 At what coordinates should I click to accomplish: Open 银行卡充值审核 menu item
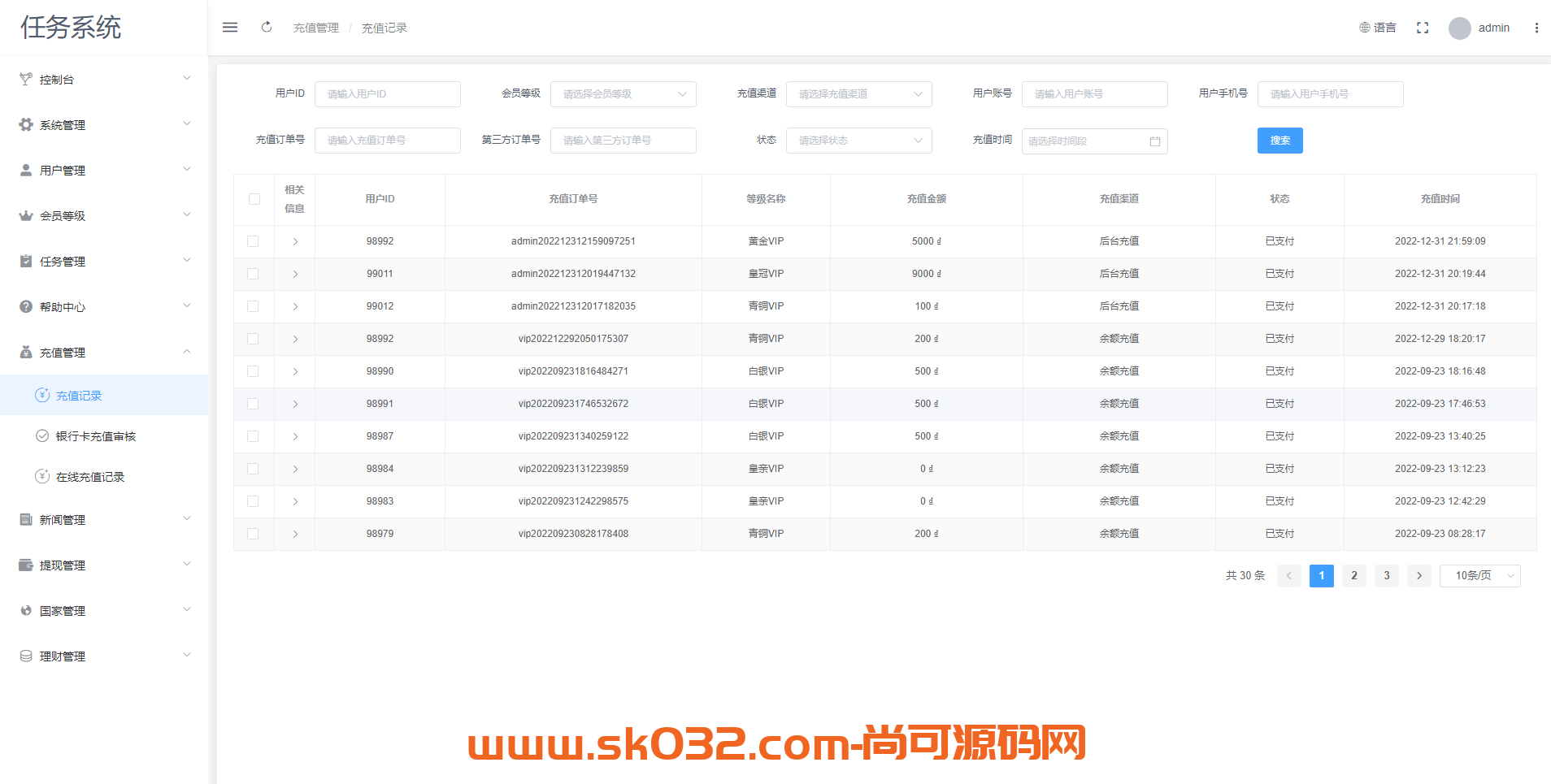[104, 436]
